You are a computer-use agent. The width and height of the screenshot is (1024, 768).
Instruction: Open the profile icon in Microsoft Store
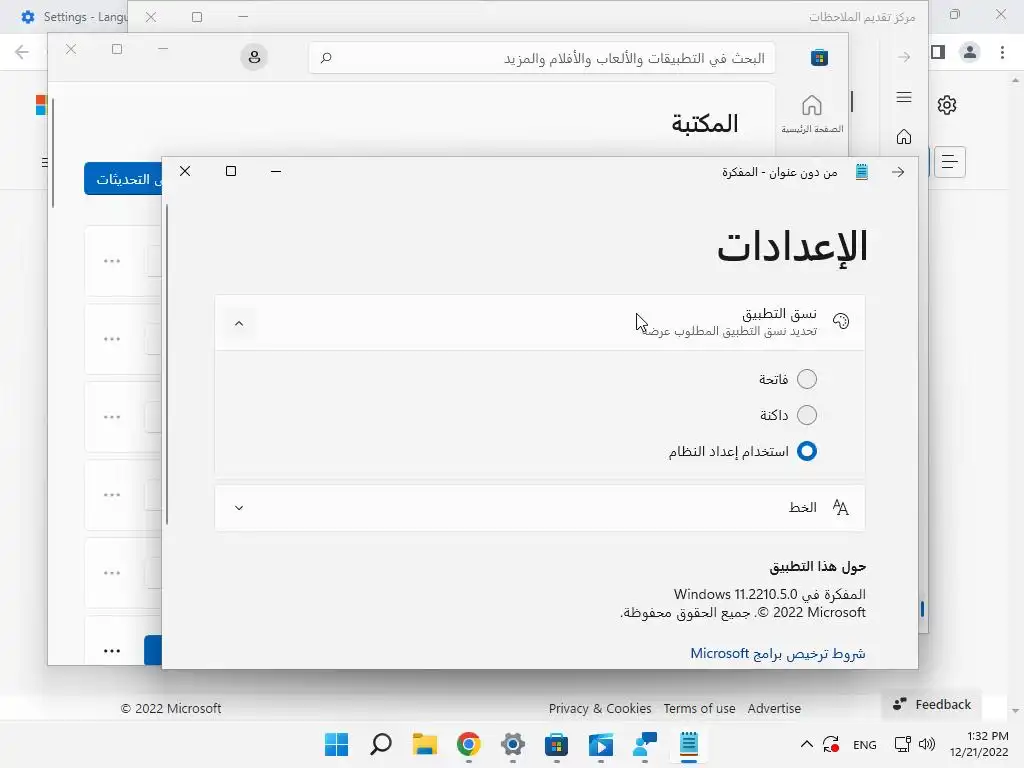click(x=254, y=57)
